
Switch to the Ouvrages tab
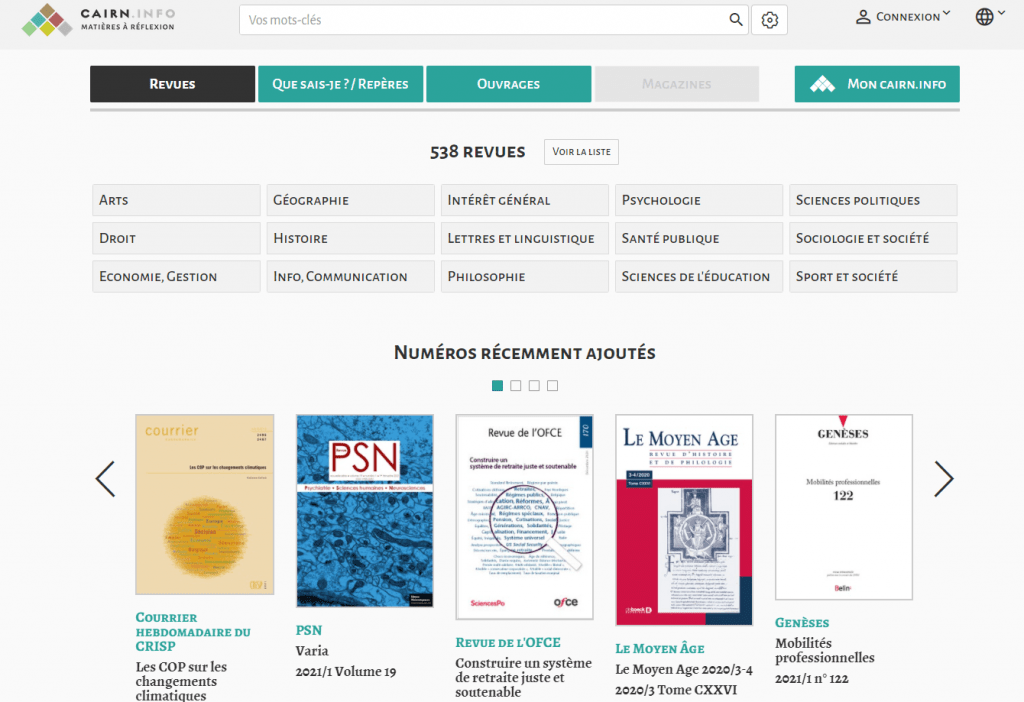pos(508,84)
